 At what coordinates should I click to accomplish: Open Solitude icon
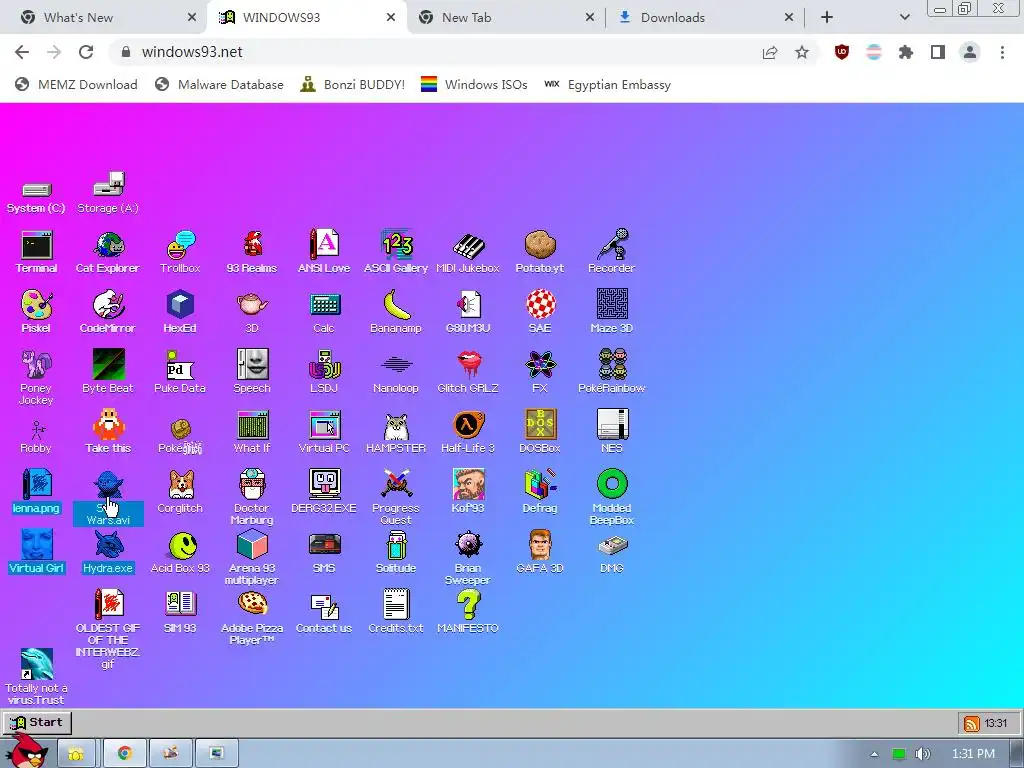tap(396, 552)
